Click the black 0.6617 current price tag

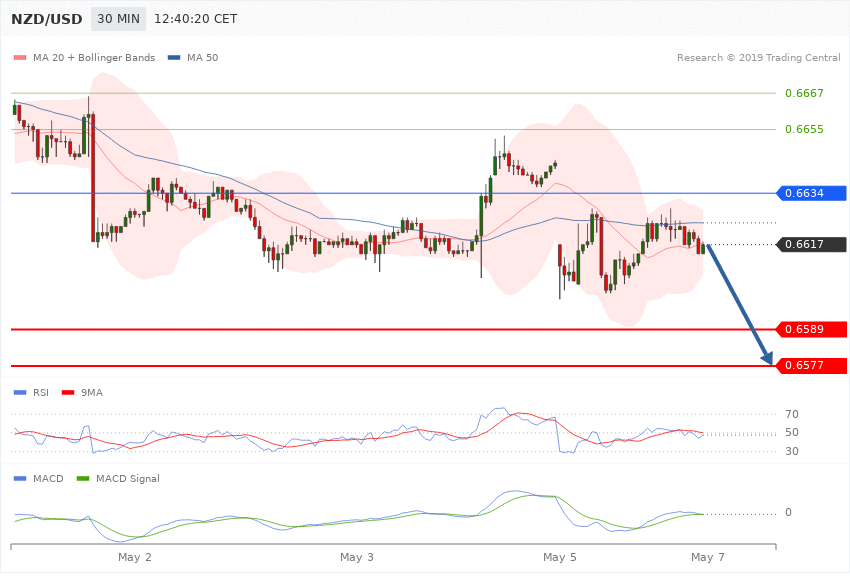pos(811,244)
